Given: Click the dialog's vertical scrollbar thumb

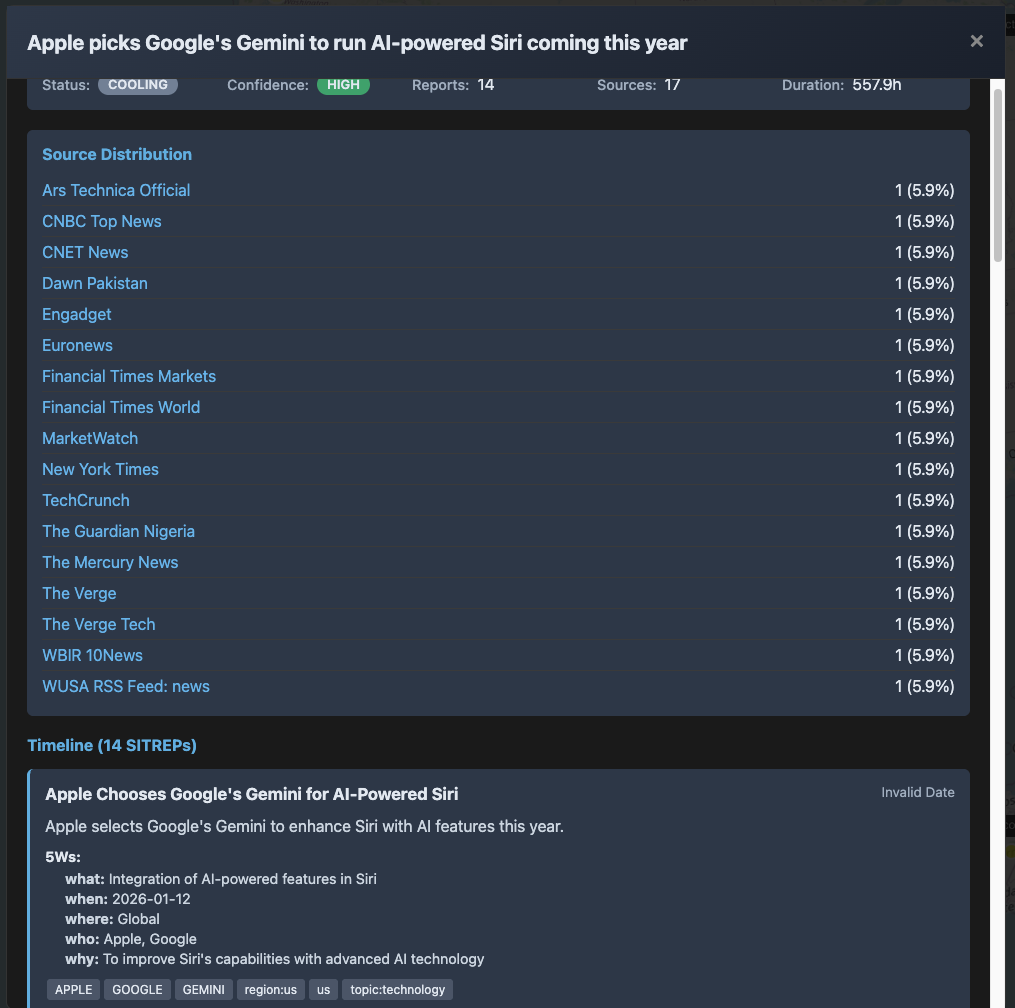Looking at the screenshot, I should coord(997,175).
